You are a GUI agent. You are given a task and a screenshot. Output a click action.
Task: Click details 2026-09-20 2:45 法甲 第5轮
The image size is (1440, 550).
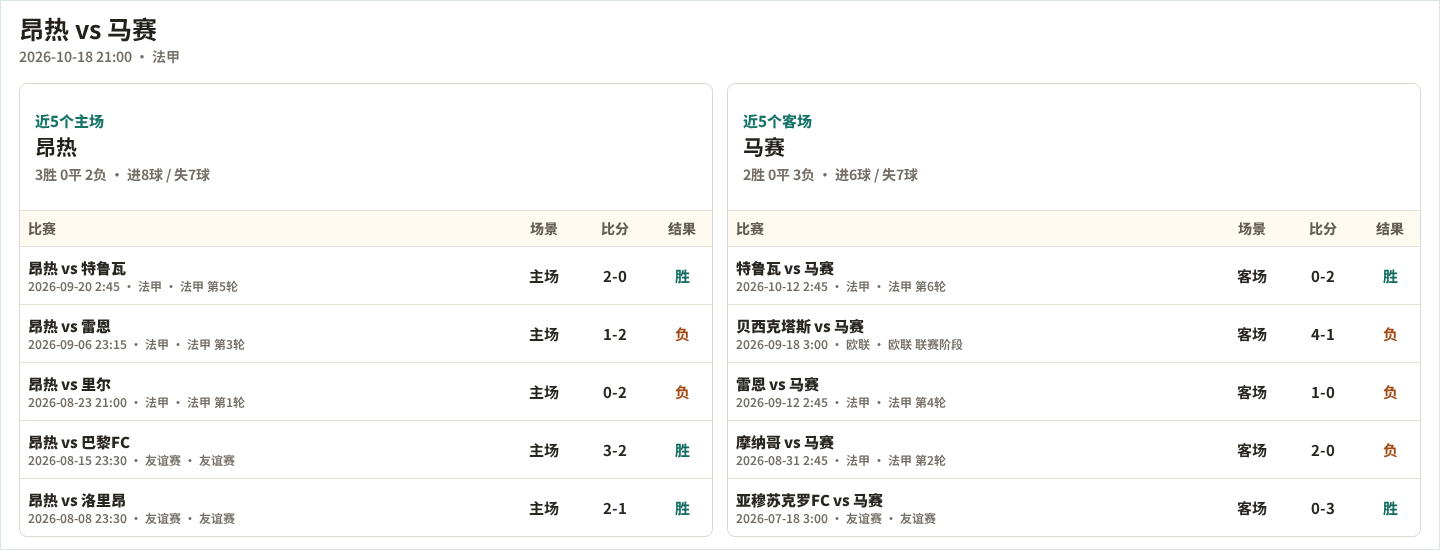(x=133, y=287)
